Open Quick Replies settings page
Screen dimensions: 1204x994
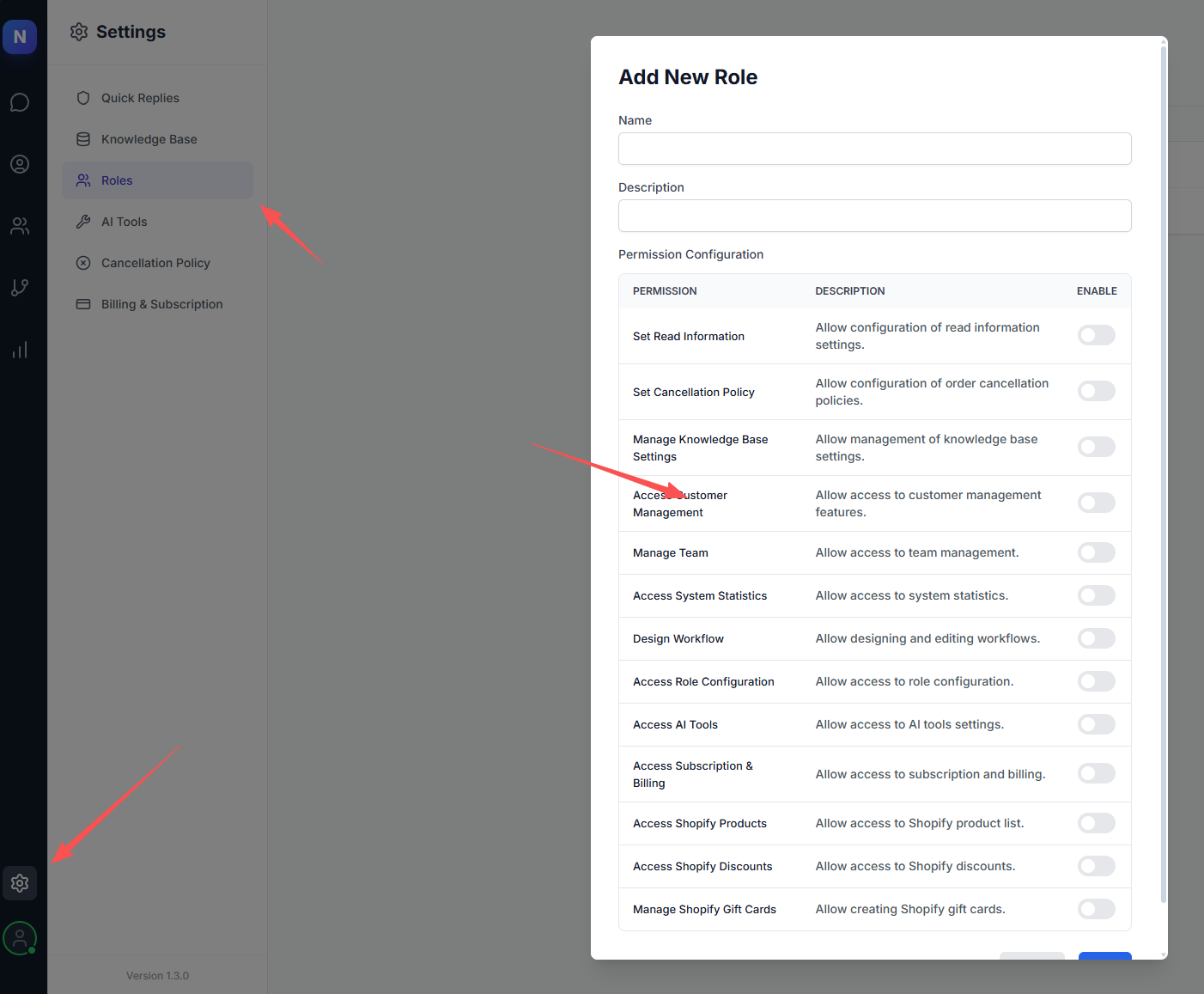(140, 98)
